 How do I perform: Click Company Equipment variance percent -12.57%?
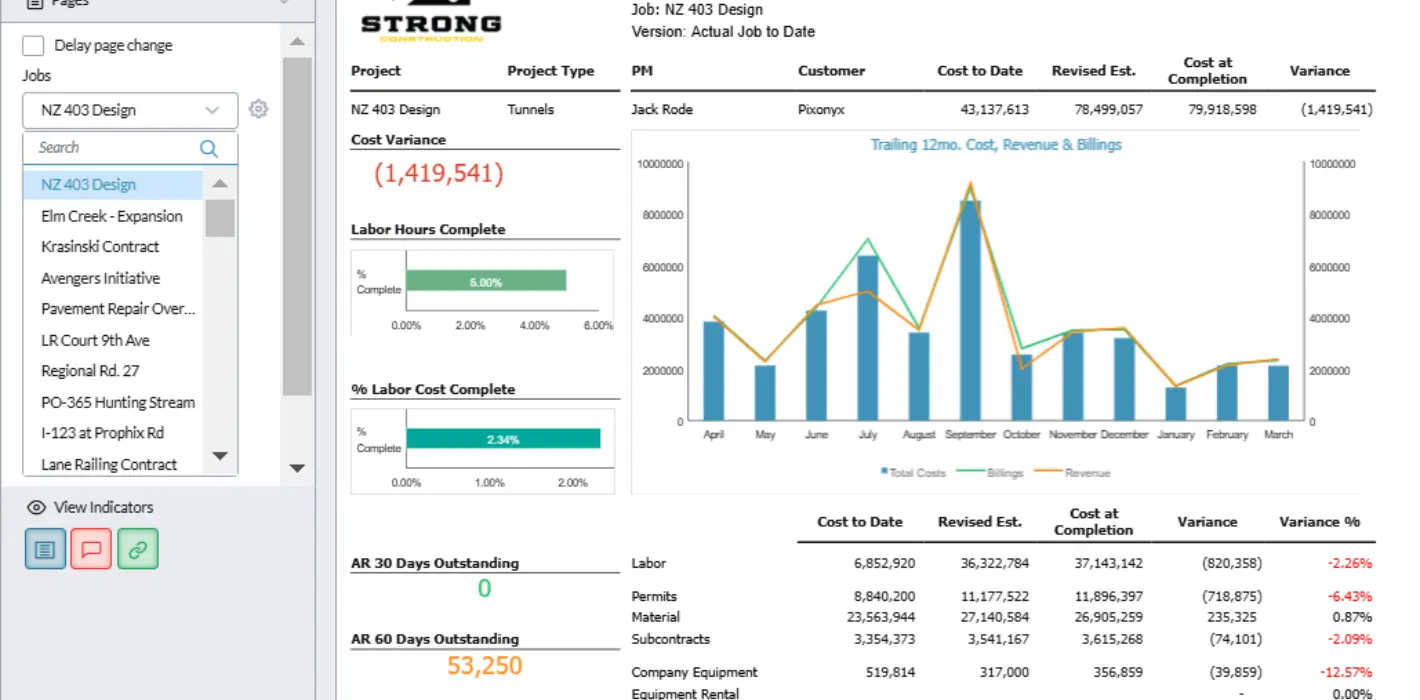pyautogui.click(x=1347, y=672)
